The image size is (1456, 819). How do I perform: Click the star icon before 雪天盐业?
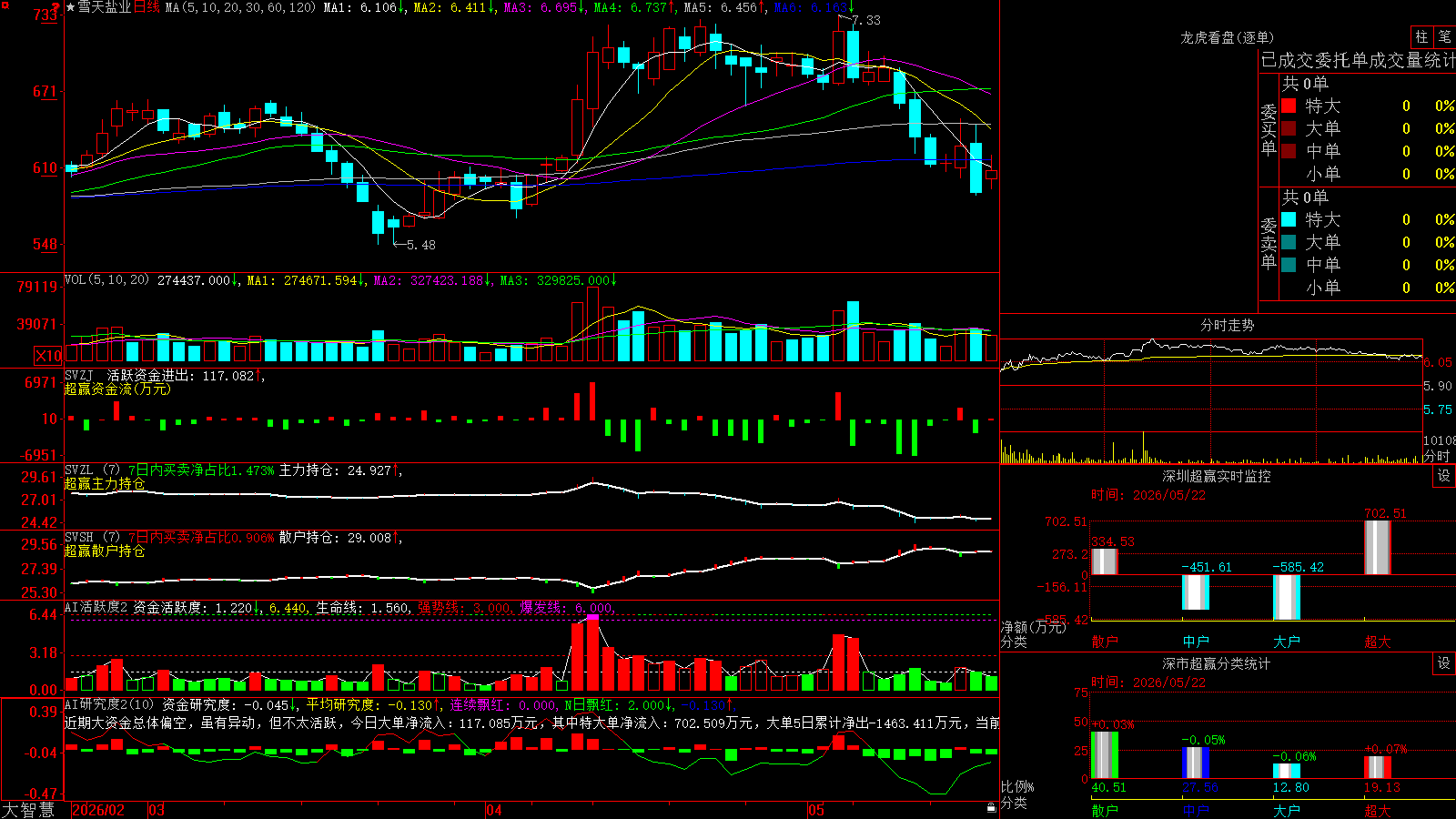pos(71,7)
